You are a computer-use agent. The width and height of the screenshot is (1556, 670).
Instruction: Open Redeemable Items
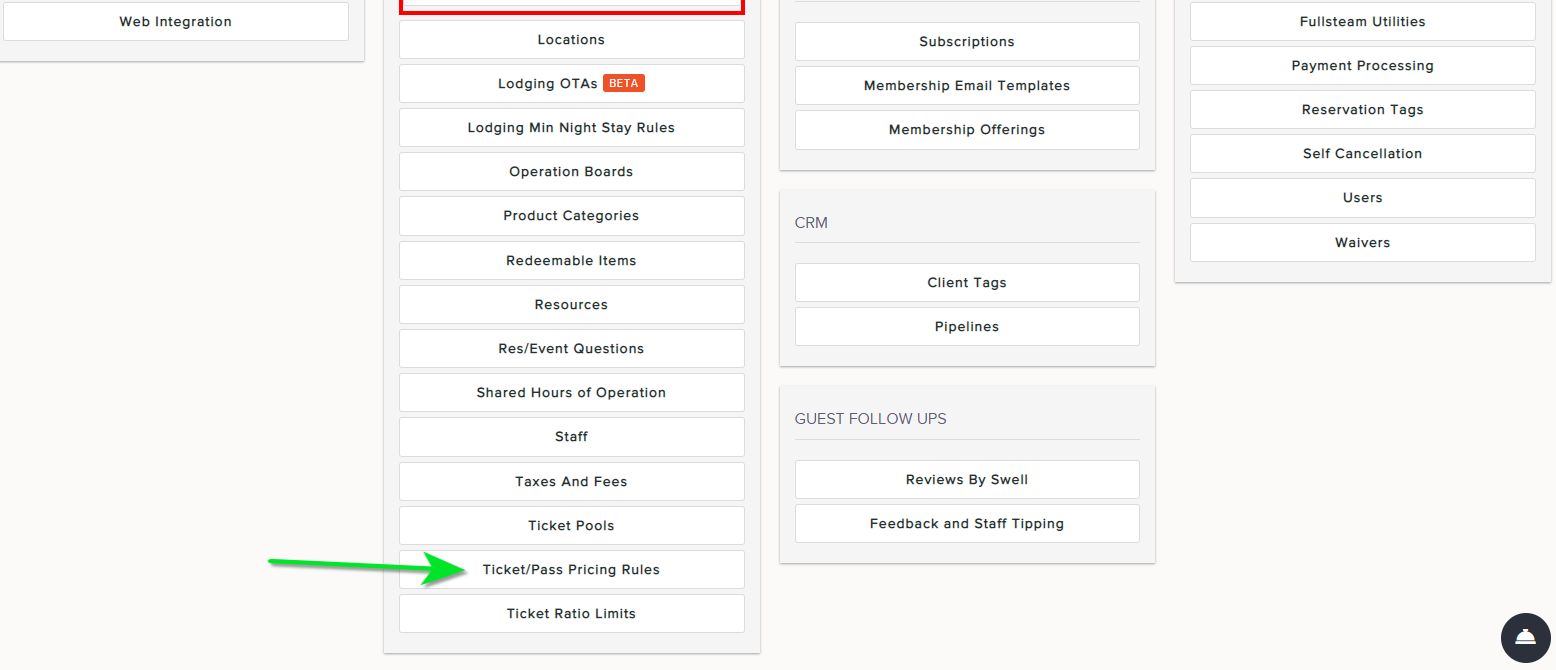tap(571, 260)
